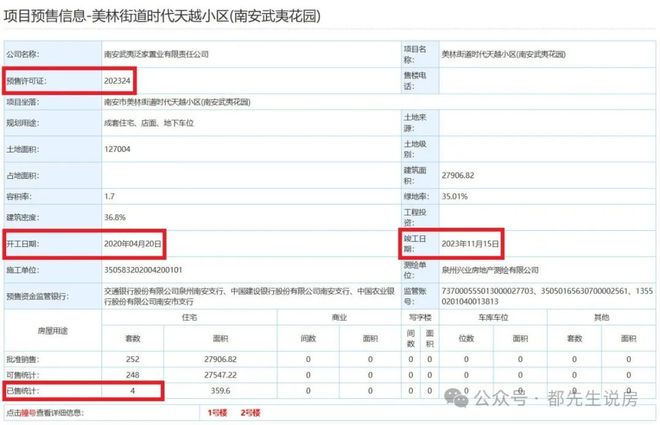This screenshot has width=660, height=425.
Task: Click the plot ratio value 1.7
Action: click(x=109, y=197)
